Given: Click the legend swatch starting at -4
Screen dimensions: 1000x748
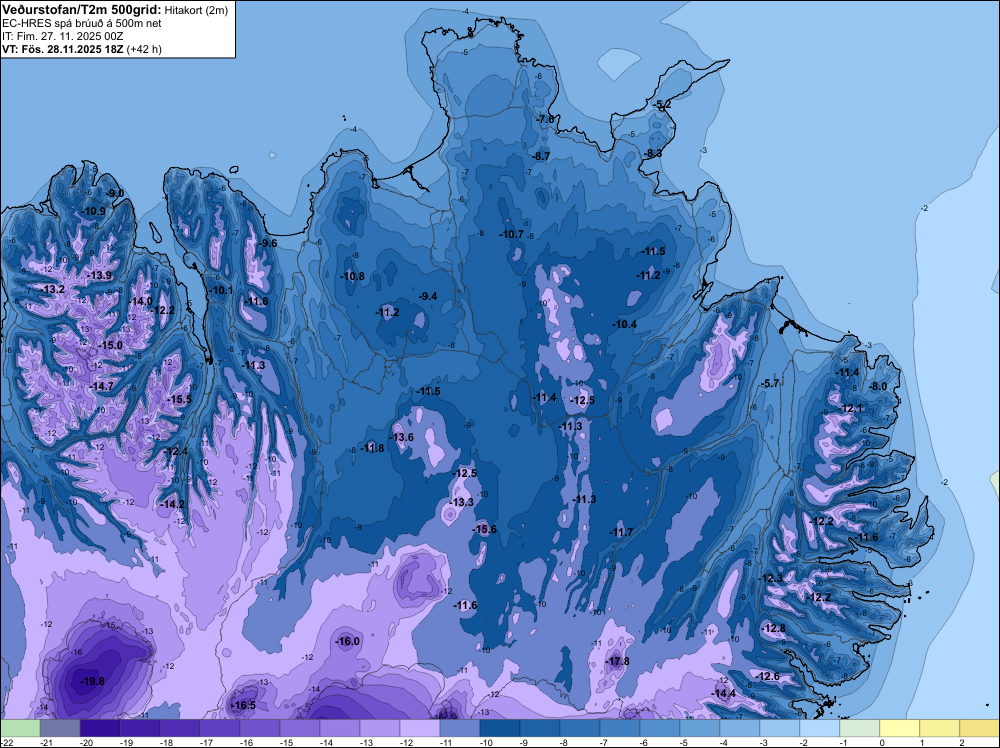Looking at the screenshot, I should (x=740, y=728).
